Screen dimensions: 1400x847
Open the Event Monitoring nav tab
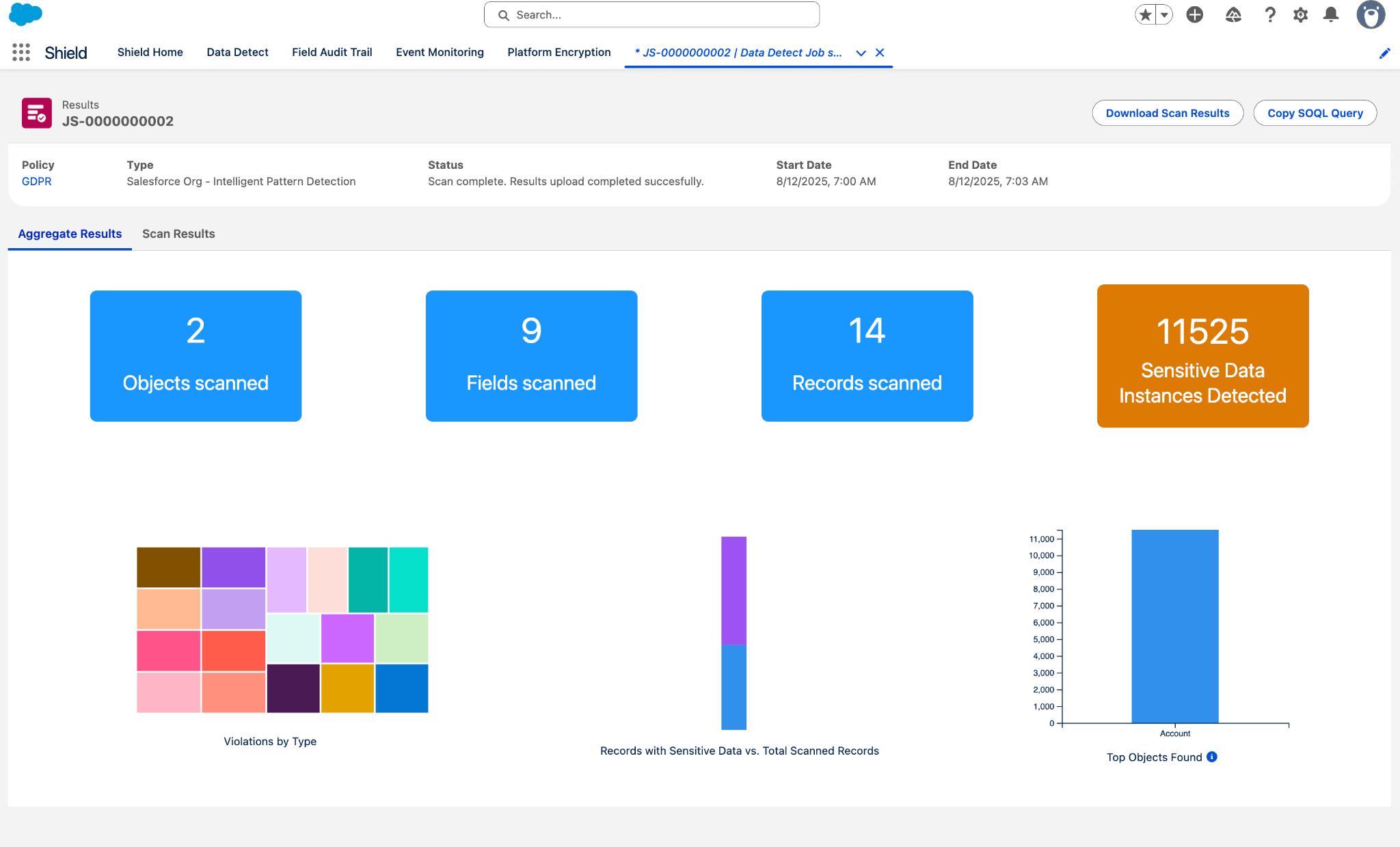pyautogui.click(x=440, y=53)
